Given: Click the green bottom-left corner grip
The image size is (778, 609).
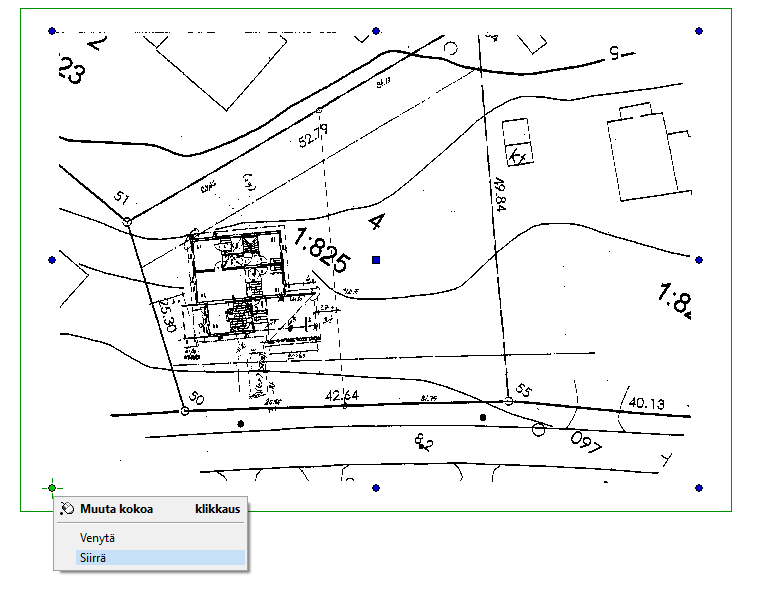Looking at the screenshot, I should coord(52,488).
